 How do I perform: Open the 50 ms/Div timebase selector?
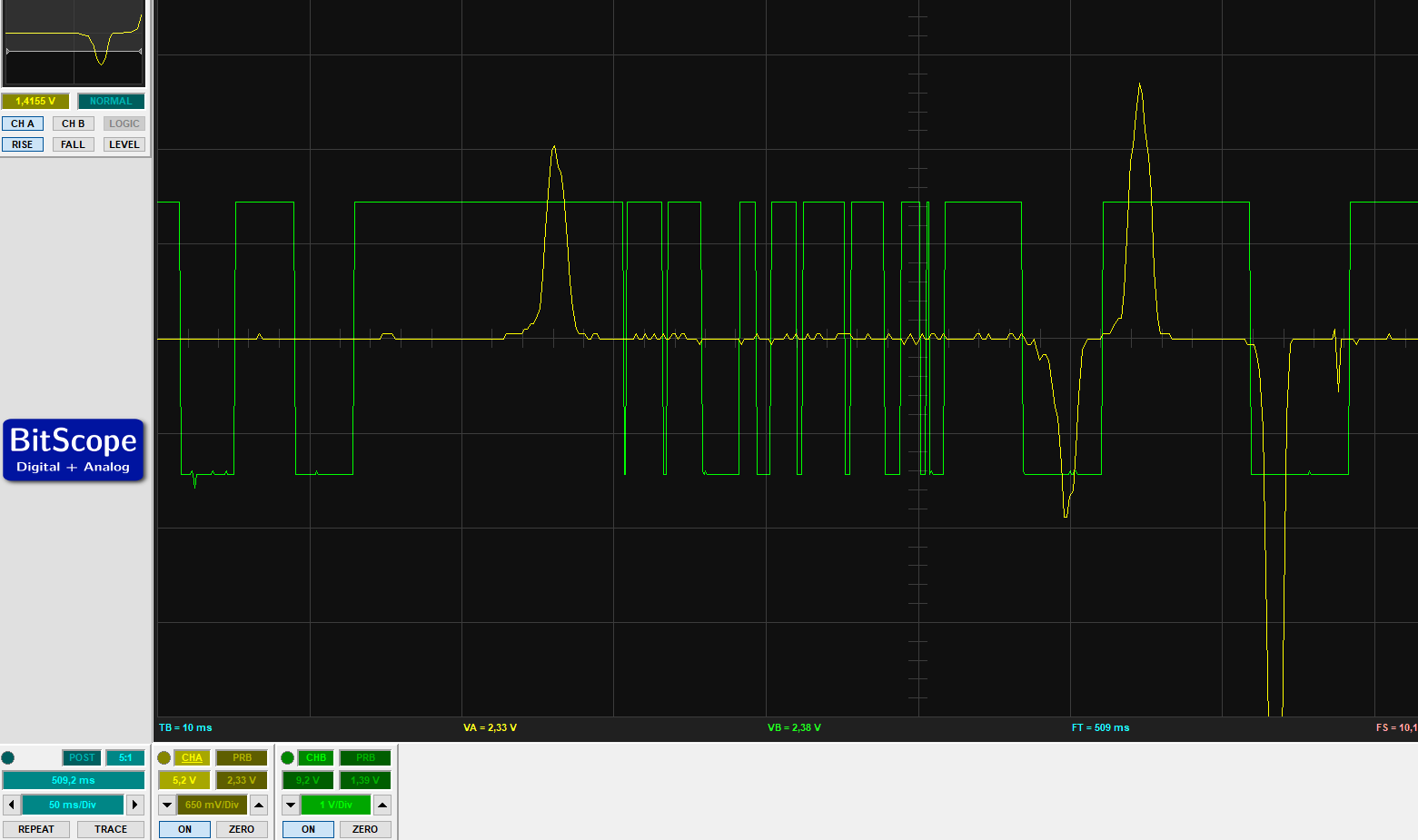click(x=73, y=805)
